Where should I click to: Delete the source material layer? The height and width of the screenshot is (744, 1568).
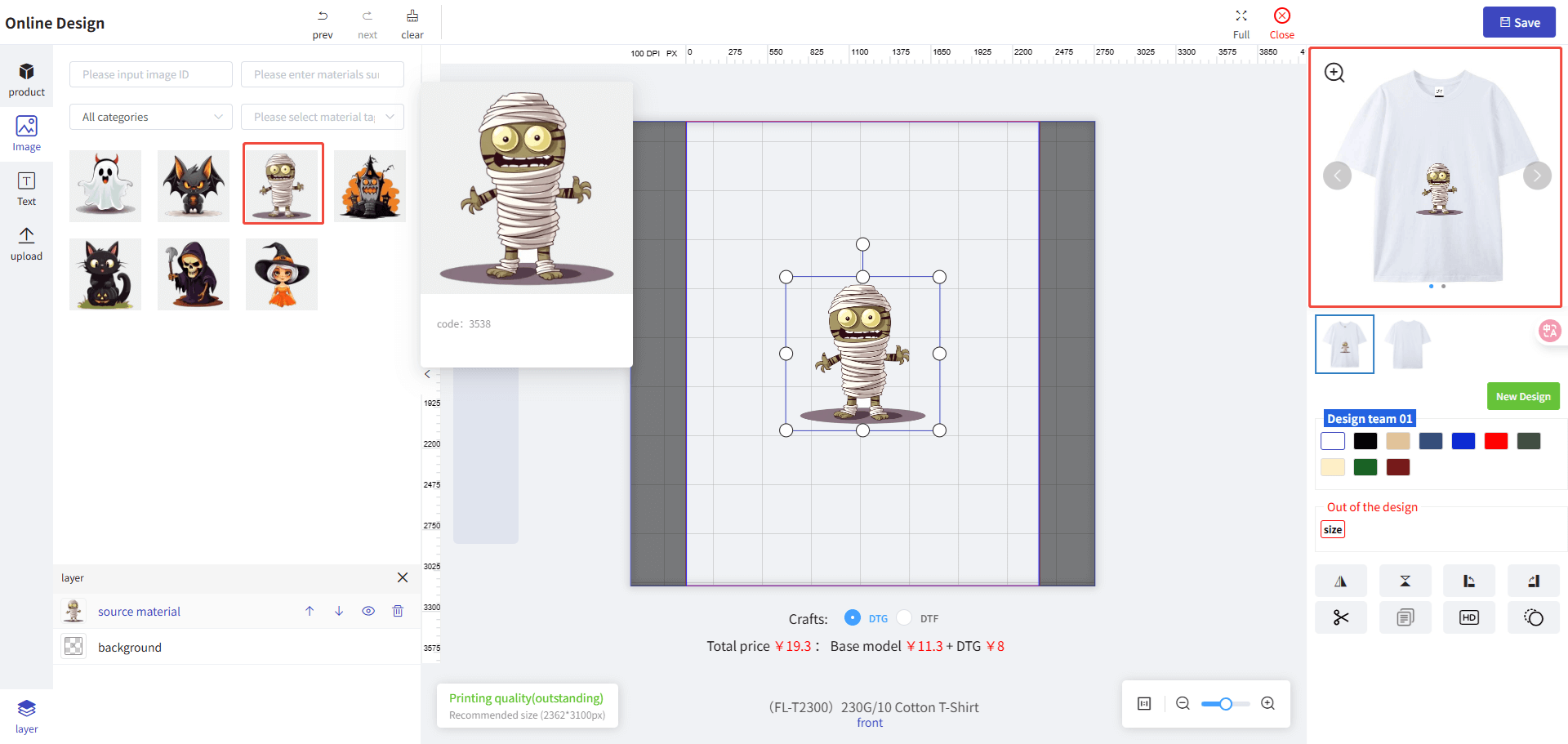[x=398, y=611]
